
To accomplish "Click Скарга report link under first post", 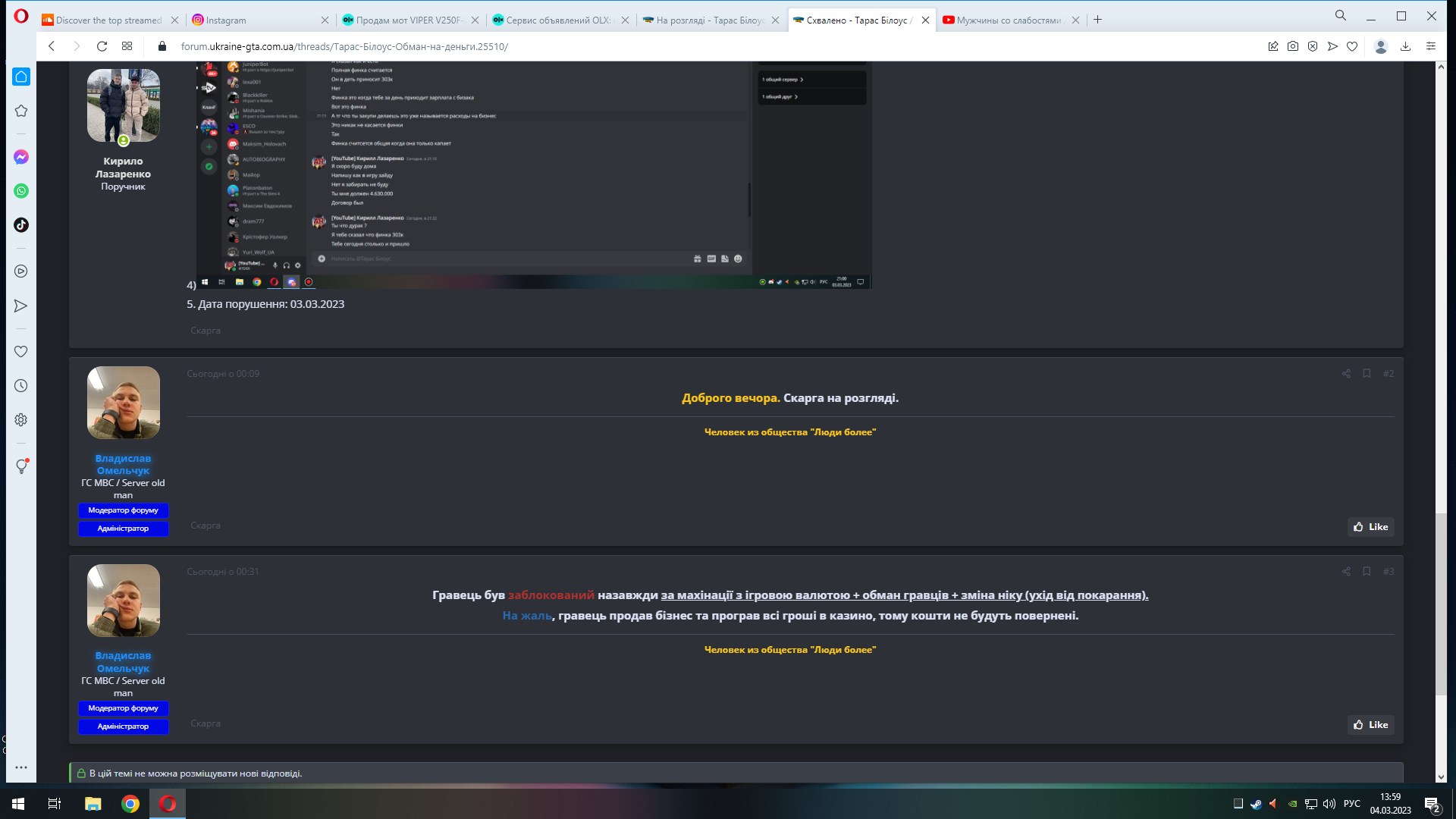I will (206, 331).
